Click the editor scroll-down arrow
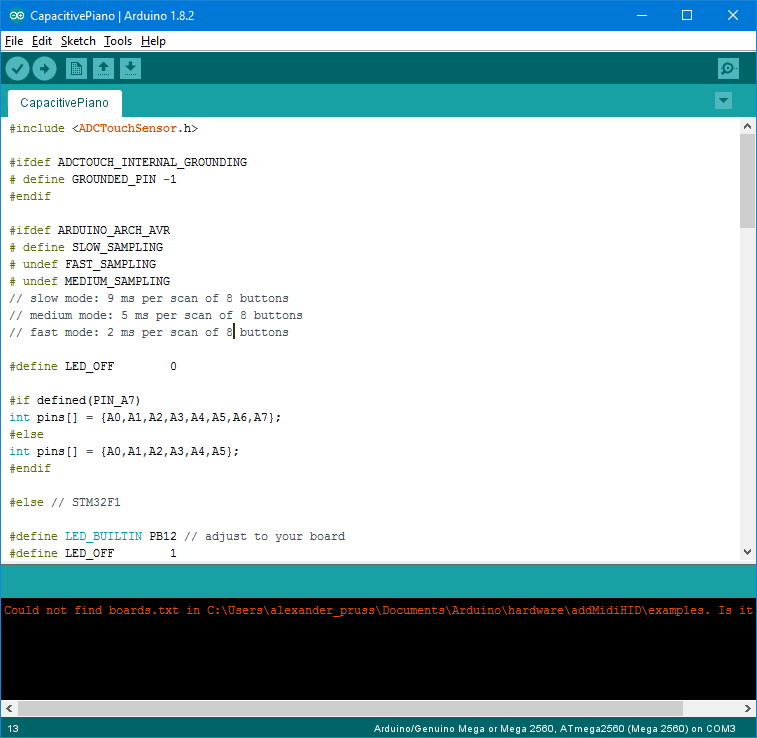 point(747,551)
